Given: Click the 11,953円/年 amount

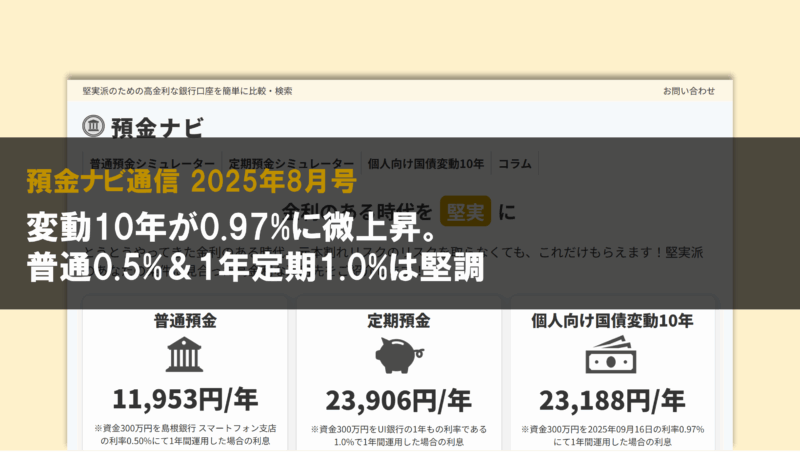Looking at the screenshot, I should [x=185, y=400].
